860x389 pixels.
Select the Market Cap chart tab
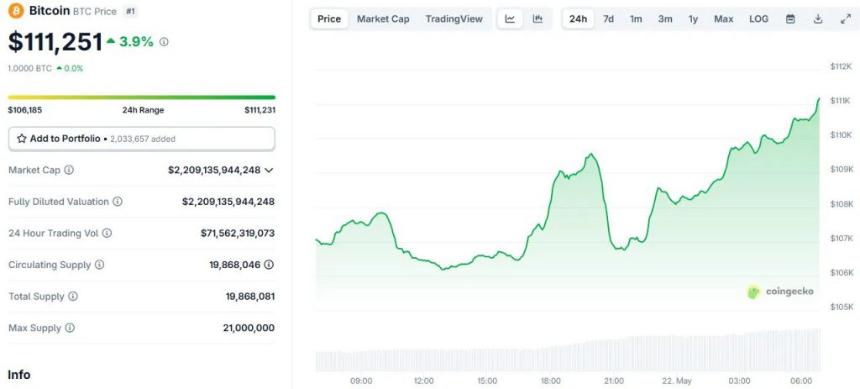(383, 19)
